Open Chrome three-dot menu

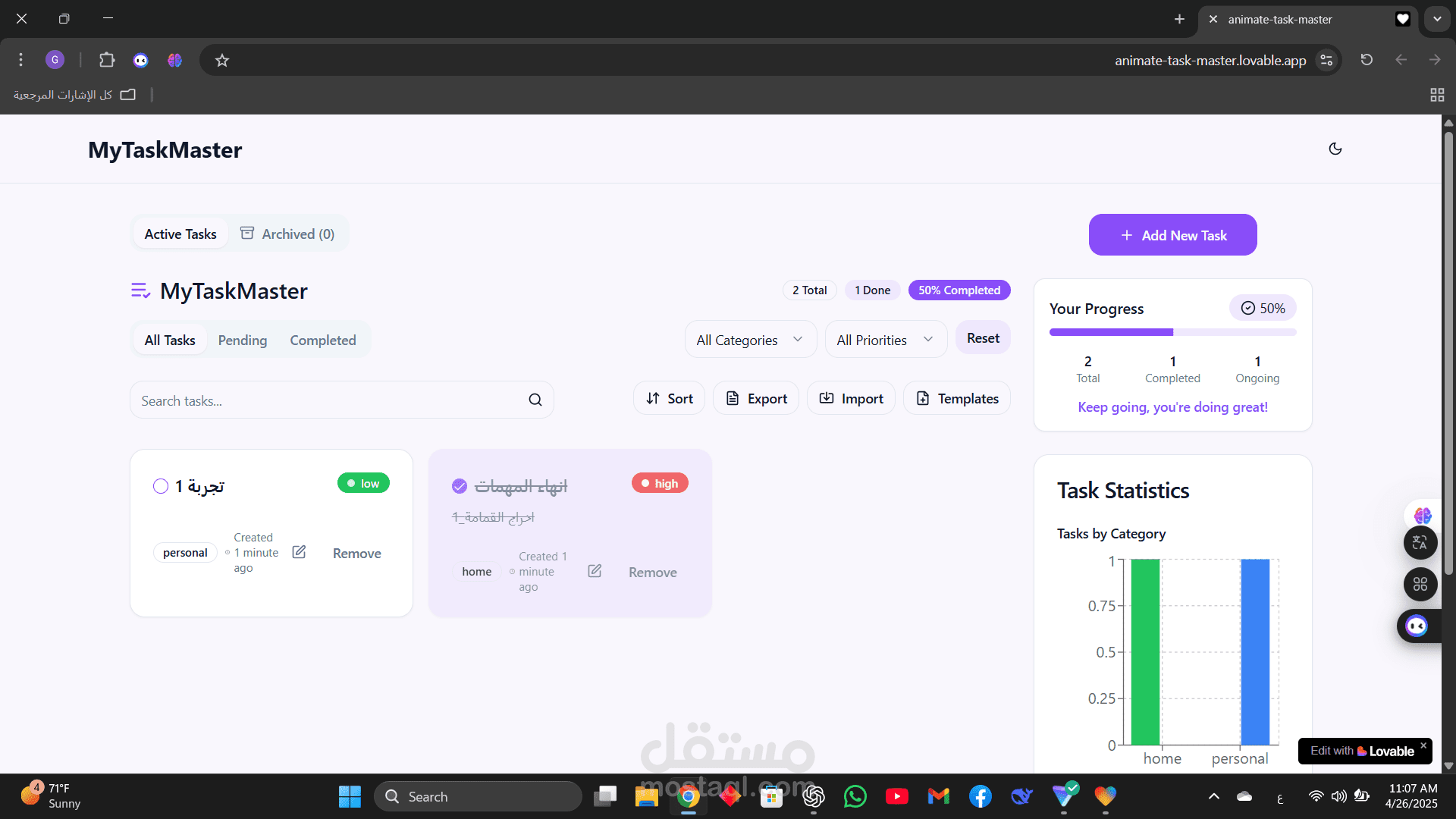[21, 60]
